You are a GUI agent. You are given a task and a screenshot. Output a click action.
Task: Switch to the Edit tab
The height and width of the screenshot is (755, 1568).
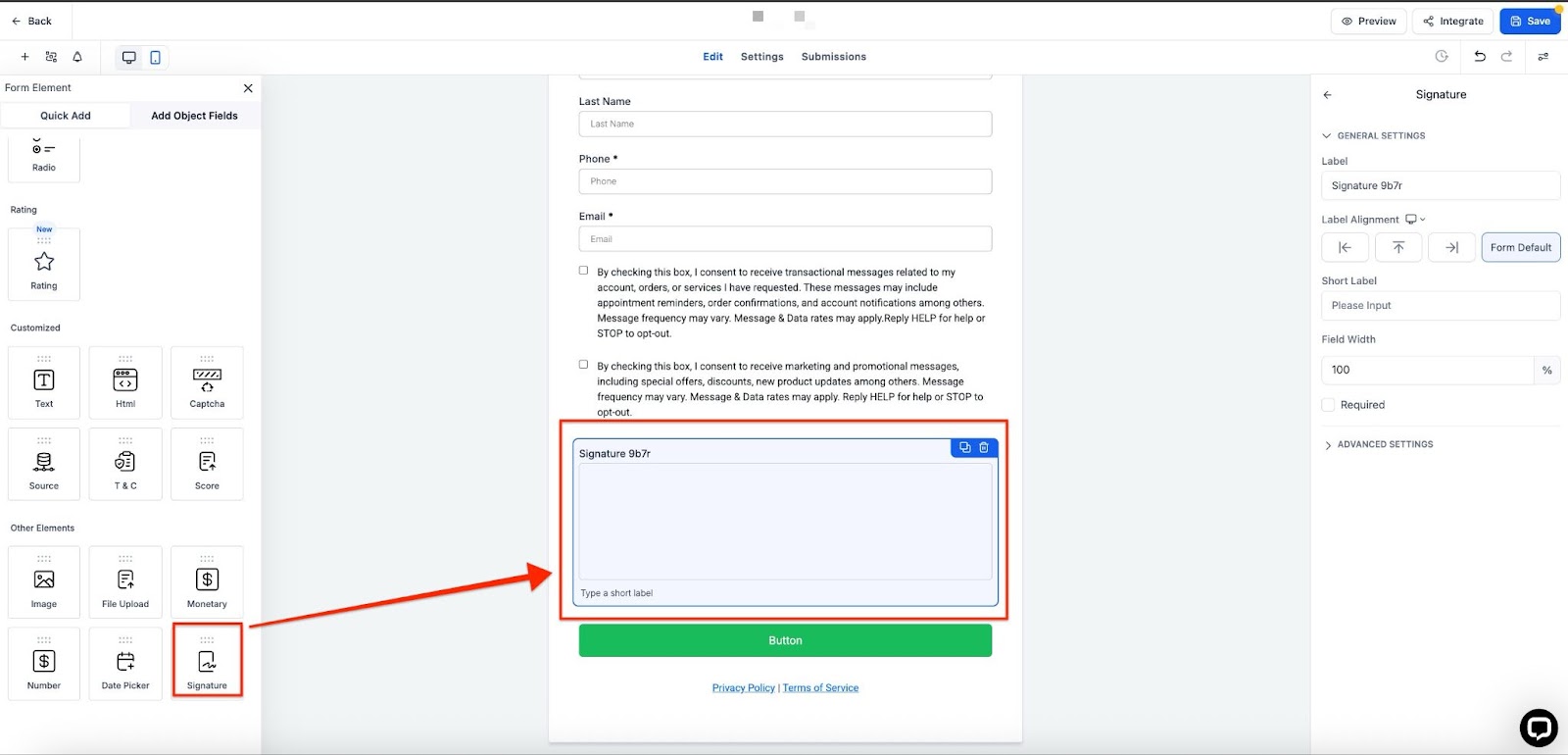(712, 57)
